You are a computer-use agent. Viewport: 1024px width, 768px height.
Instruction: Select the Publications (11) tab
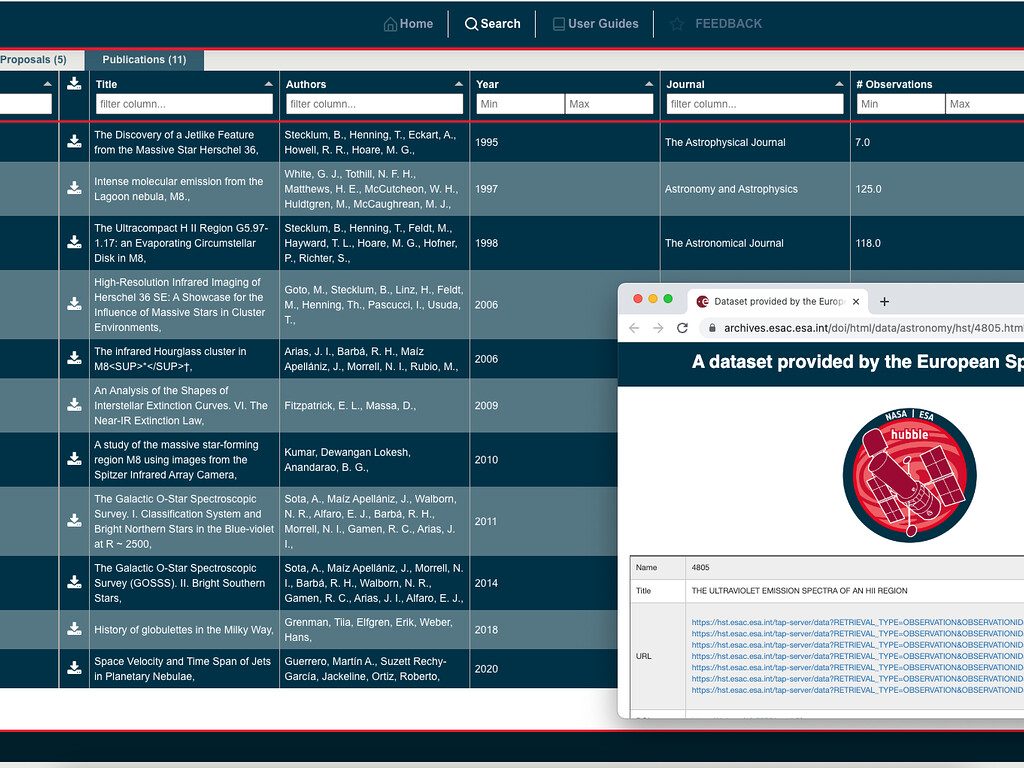[144, 59]
